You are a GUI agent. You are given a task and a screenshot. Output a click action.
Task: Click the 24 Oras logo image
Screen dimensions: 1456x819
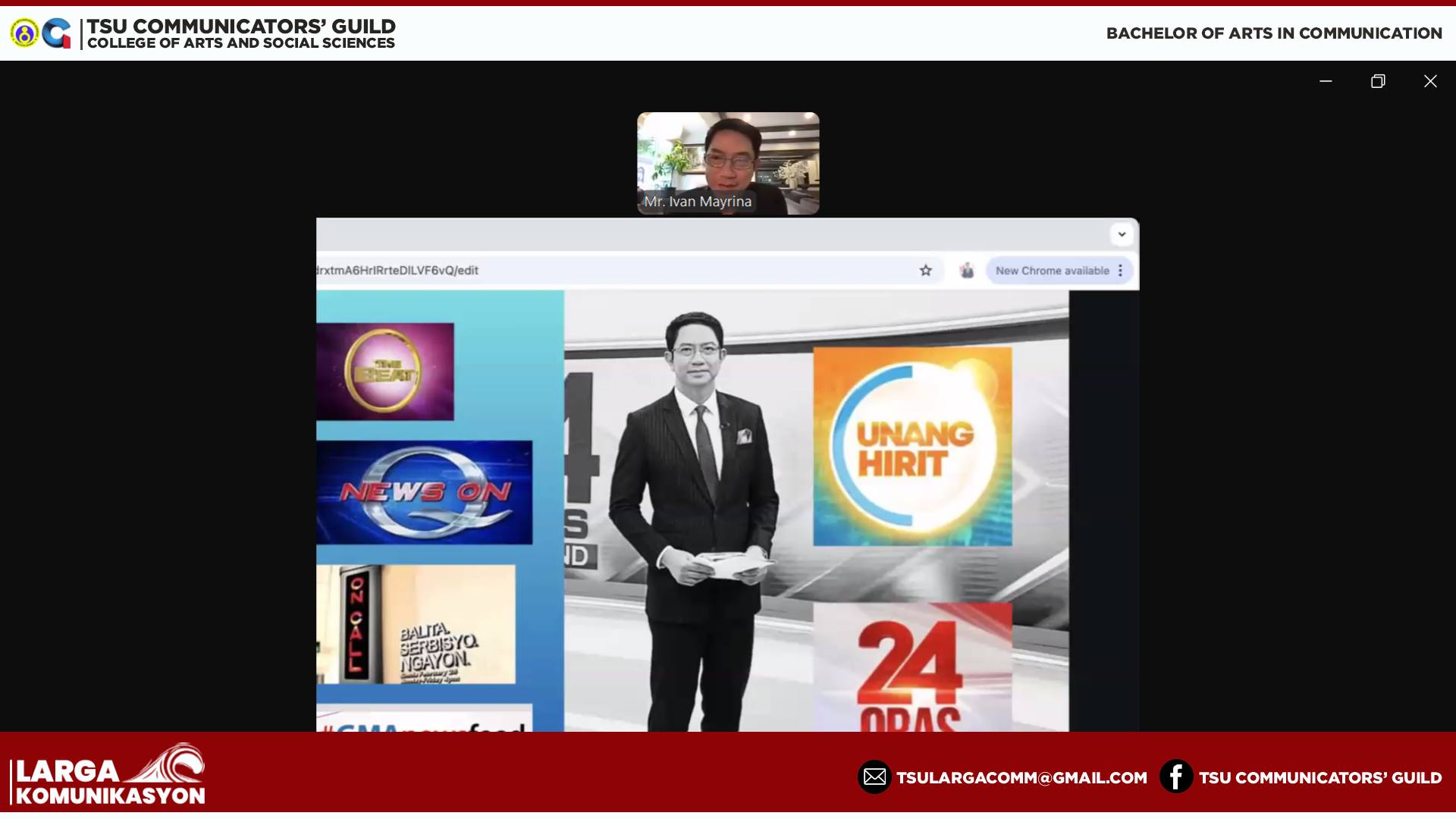click(912, 667)
